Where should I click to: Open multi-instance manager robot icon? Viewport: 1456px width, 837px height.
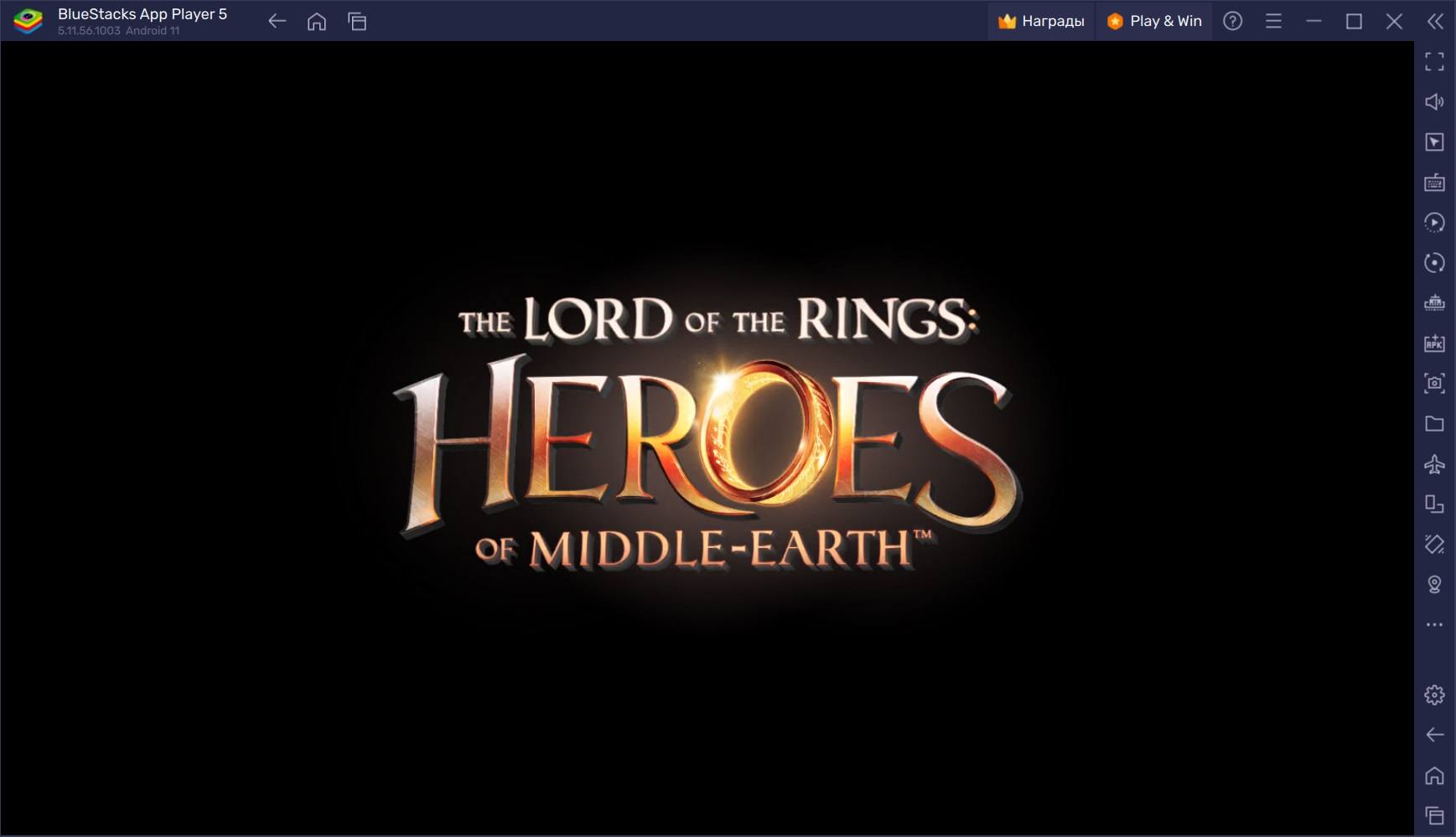pyautogui.click(x=1434, y=302)
